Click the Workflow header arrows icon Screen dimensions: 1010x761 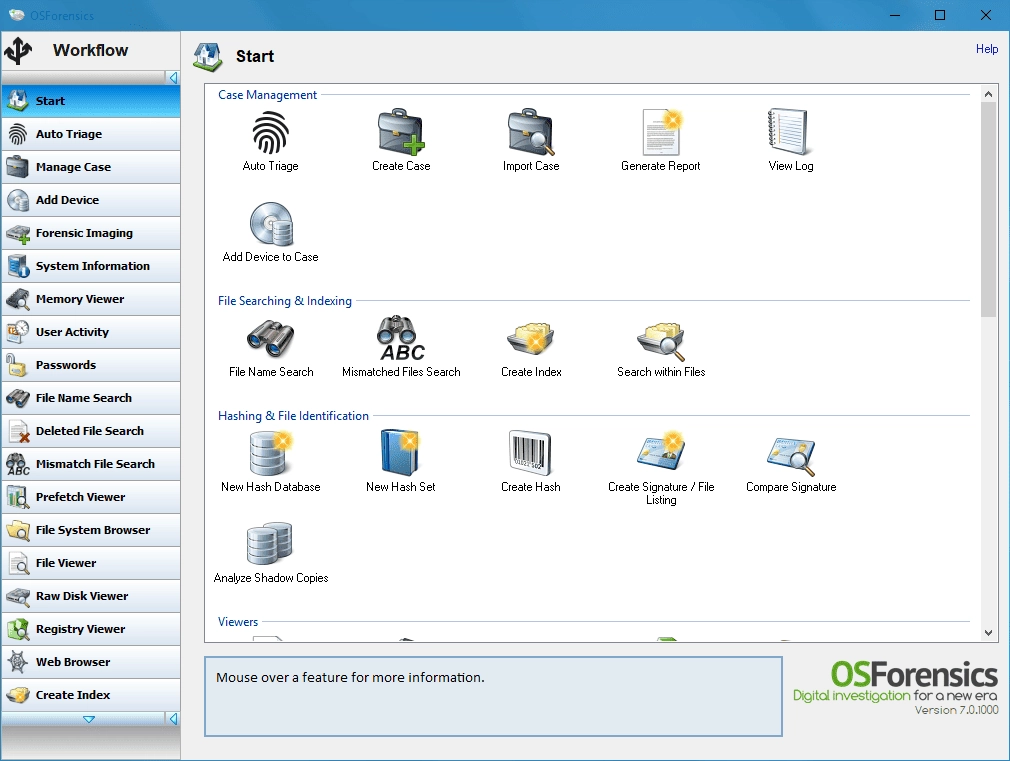19,50
